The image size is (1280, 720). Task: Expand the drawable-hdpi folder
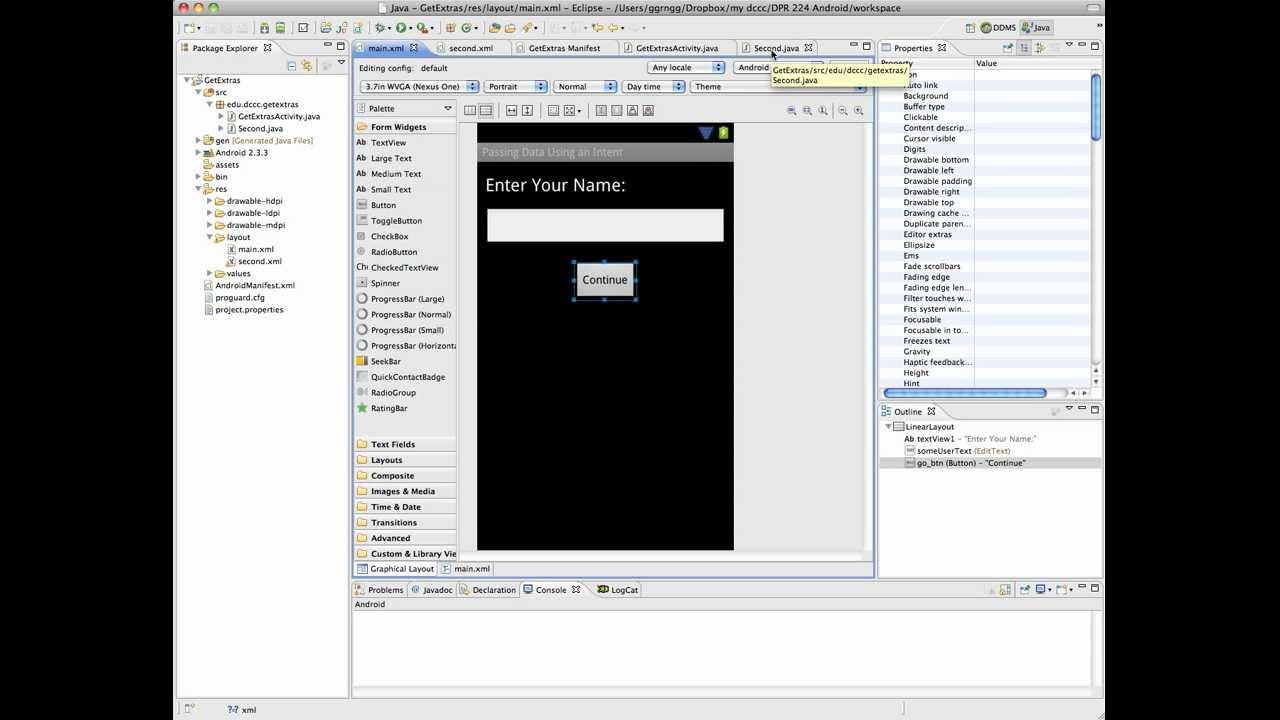click(210, 201)
